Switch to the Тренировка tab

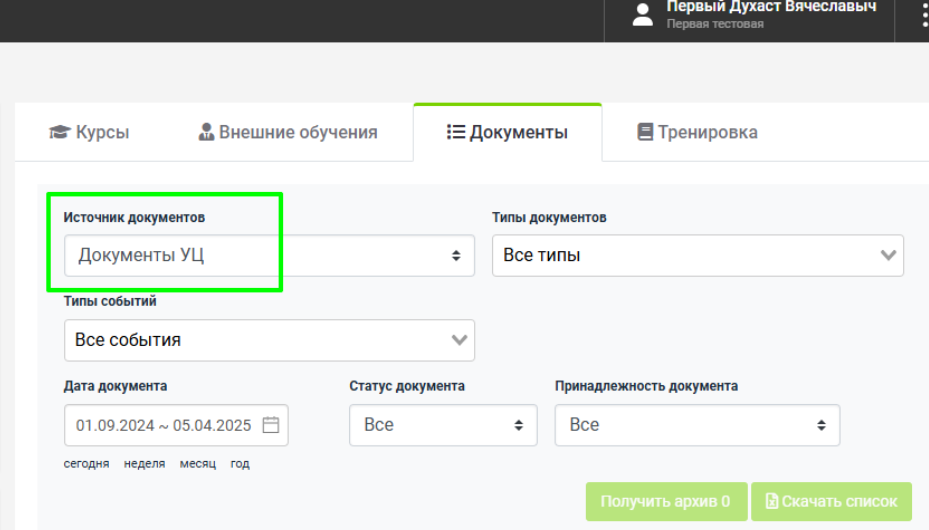[x=697, y=132]
